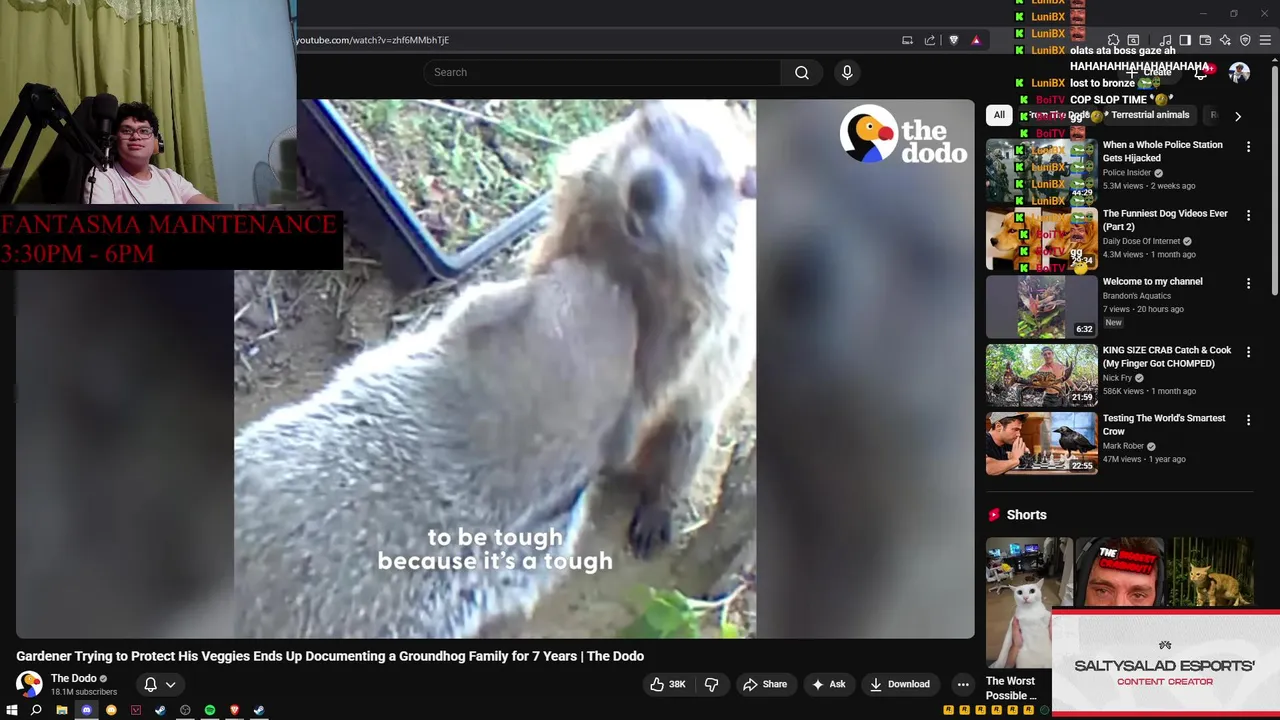Activate voice search microphone icon
Image resolution: width=1280 pixels, height=720 pixels.
point(847,72)
